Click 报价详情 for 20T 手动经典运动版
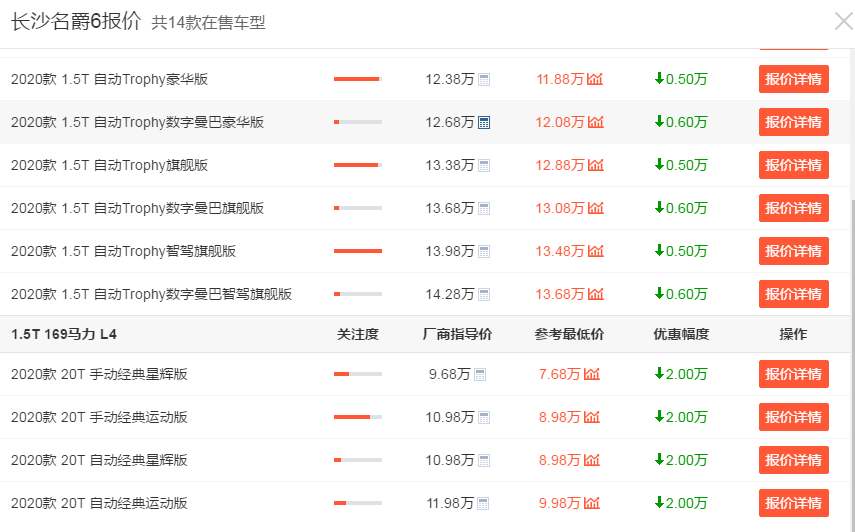 coord(793,418)
